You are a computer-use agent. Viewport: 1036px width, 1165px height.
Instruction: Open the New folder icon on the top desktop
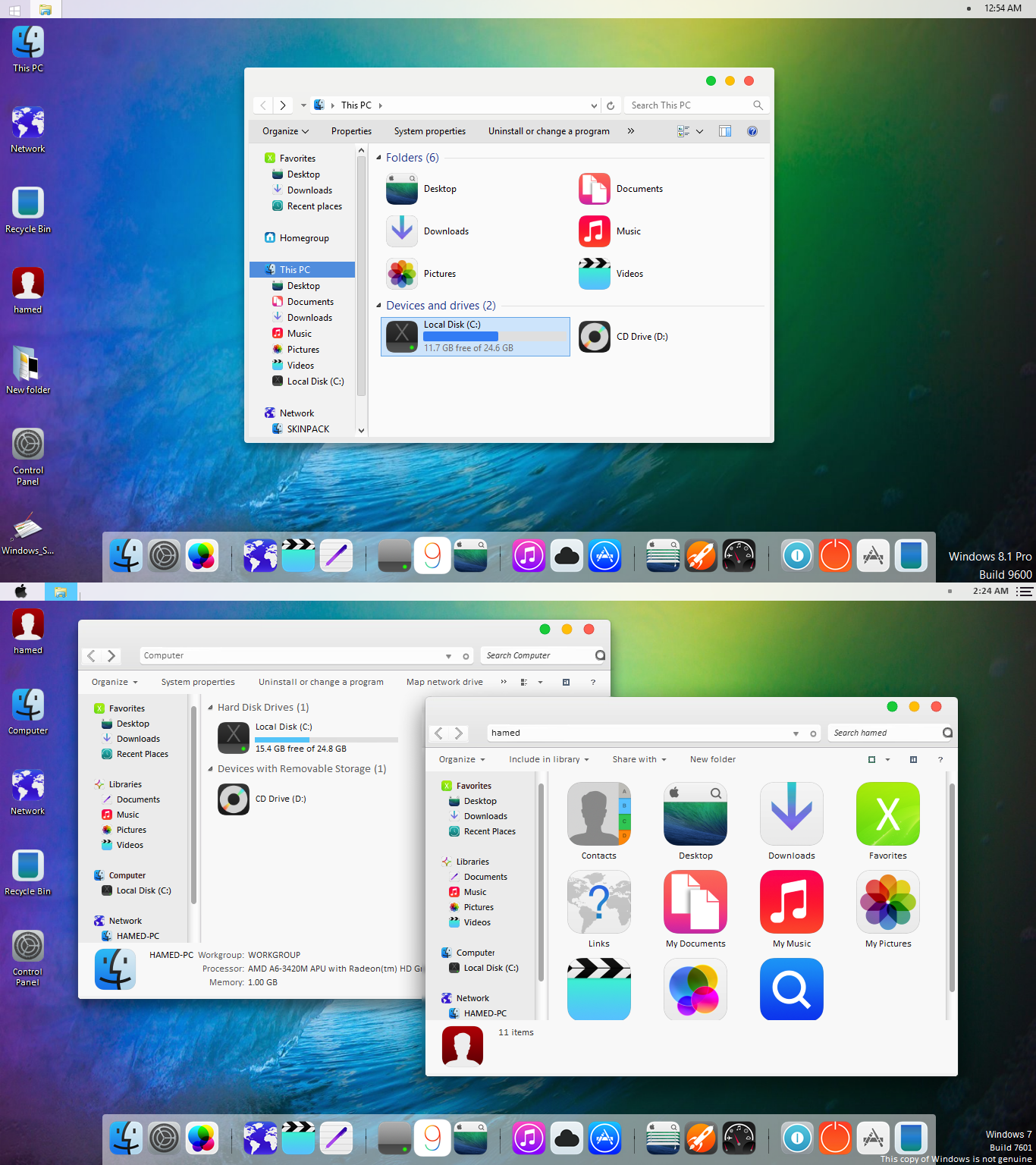pyautogui.click(x=28, y=370)
